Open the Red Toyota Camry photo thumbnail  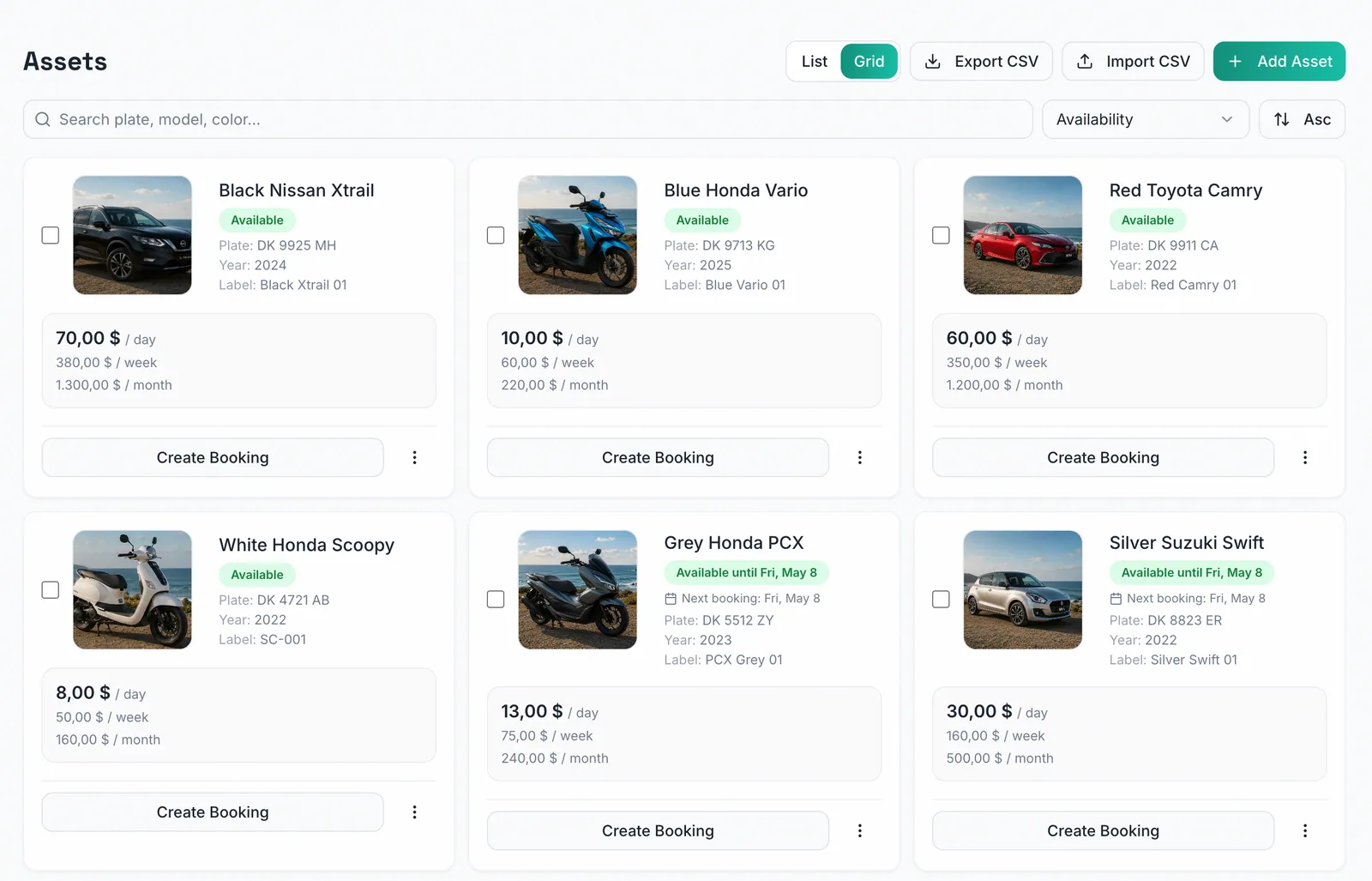pos(1022,235)
